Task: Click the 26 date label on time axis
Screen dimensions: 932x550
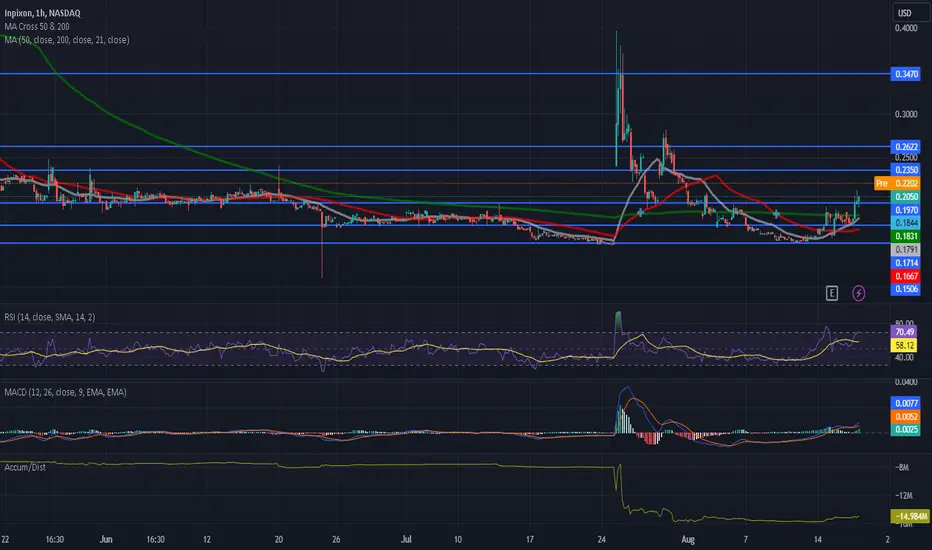Action: click(336, 539)
